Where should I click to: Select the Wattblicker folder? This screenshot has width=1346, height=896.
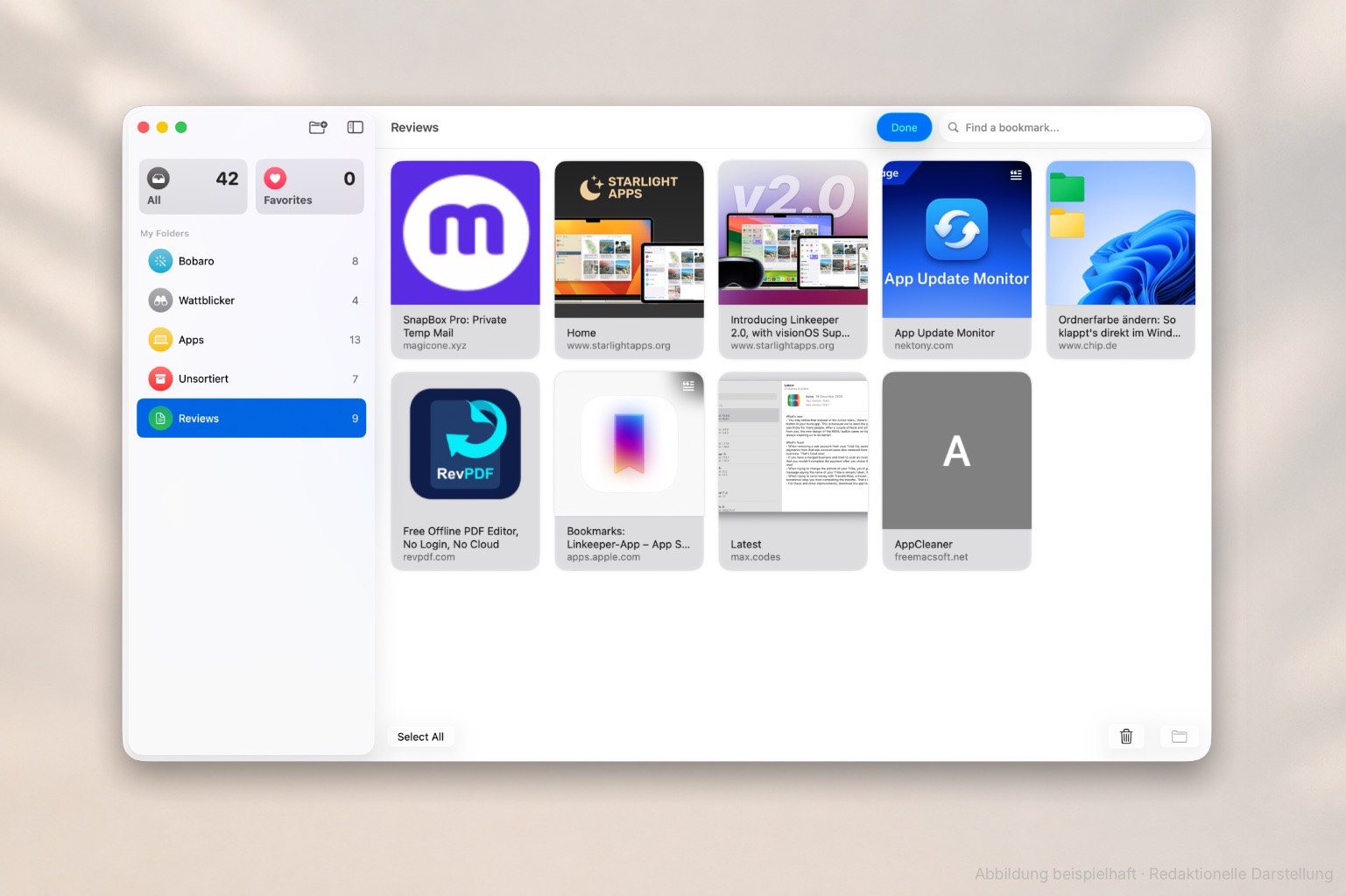pyautogui.click(x=251, y=300)
